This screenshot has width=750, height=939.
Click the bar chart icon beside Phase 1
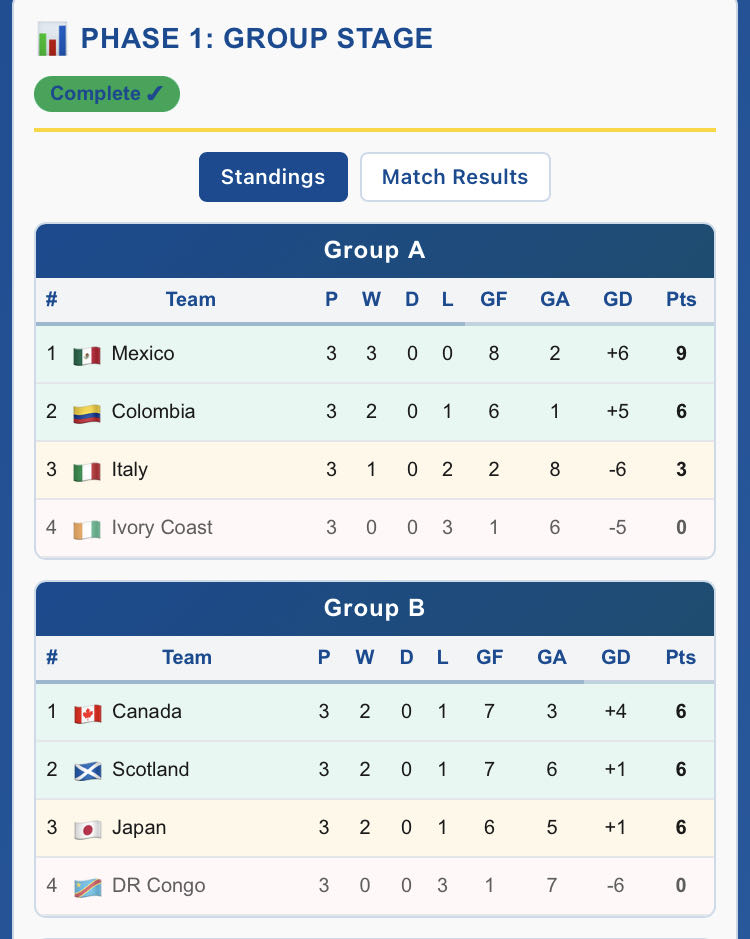(x=52, y=40)
